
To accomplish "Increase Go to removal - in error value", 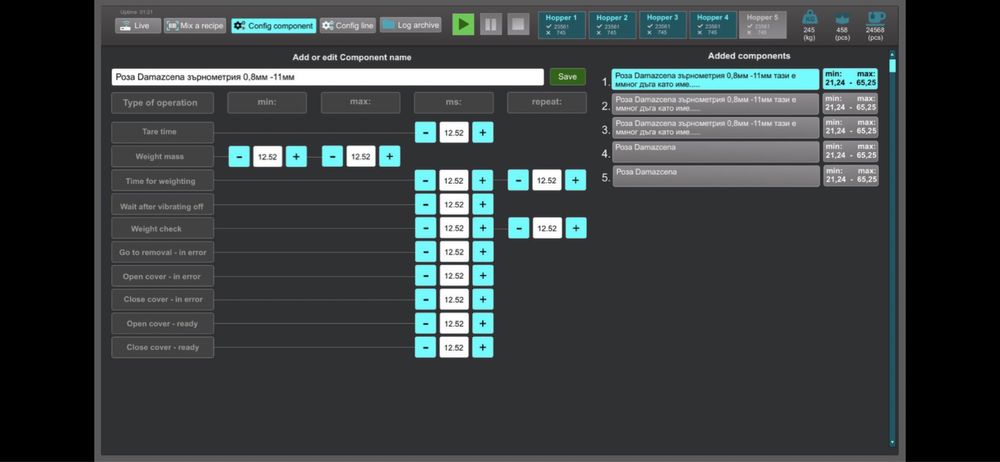I will point(483,252).
